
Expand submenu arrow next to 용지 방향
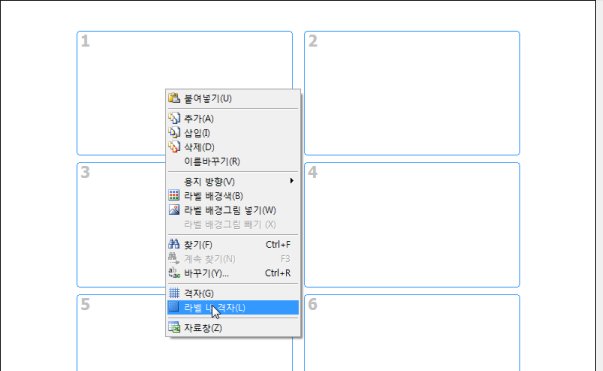point(292,181)
